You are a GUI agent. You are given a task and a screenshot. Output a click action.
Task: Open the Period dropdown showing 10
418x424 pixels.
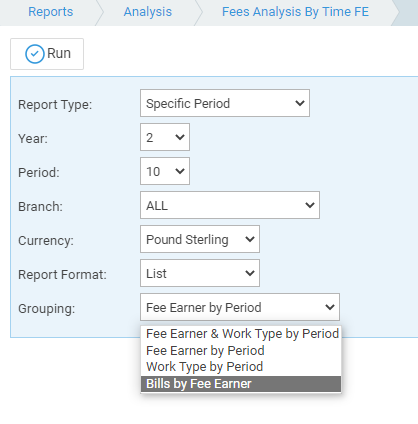(165, 171)
